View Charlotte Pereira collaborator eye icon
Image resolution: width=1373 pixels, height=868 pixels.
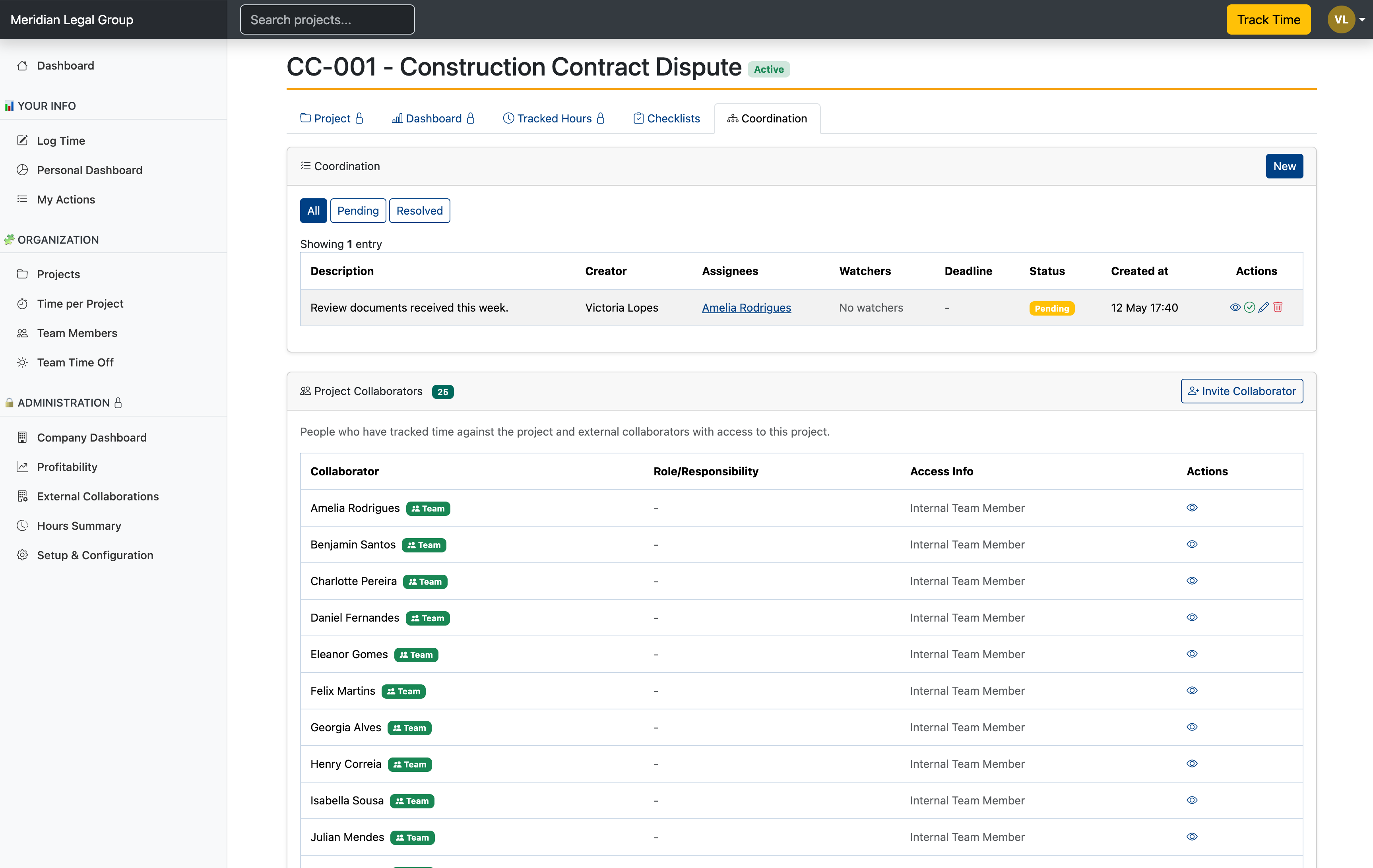coord(1192,580)
